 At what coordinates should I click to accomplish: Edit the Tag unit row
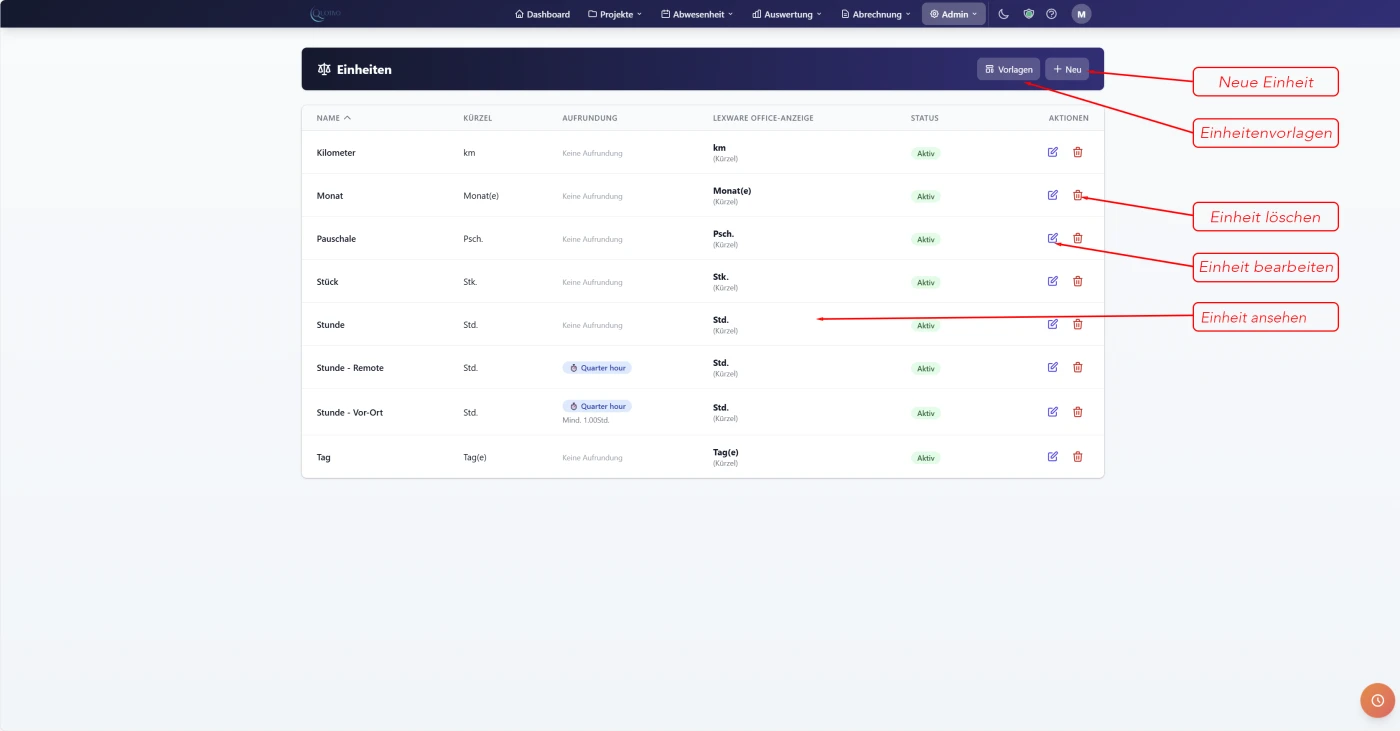click(1052, 457)
